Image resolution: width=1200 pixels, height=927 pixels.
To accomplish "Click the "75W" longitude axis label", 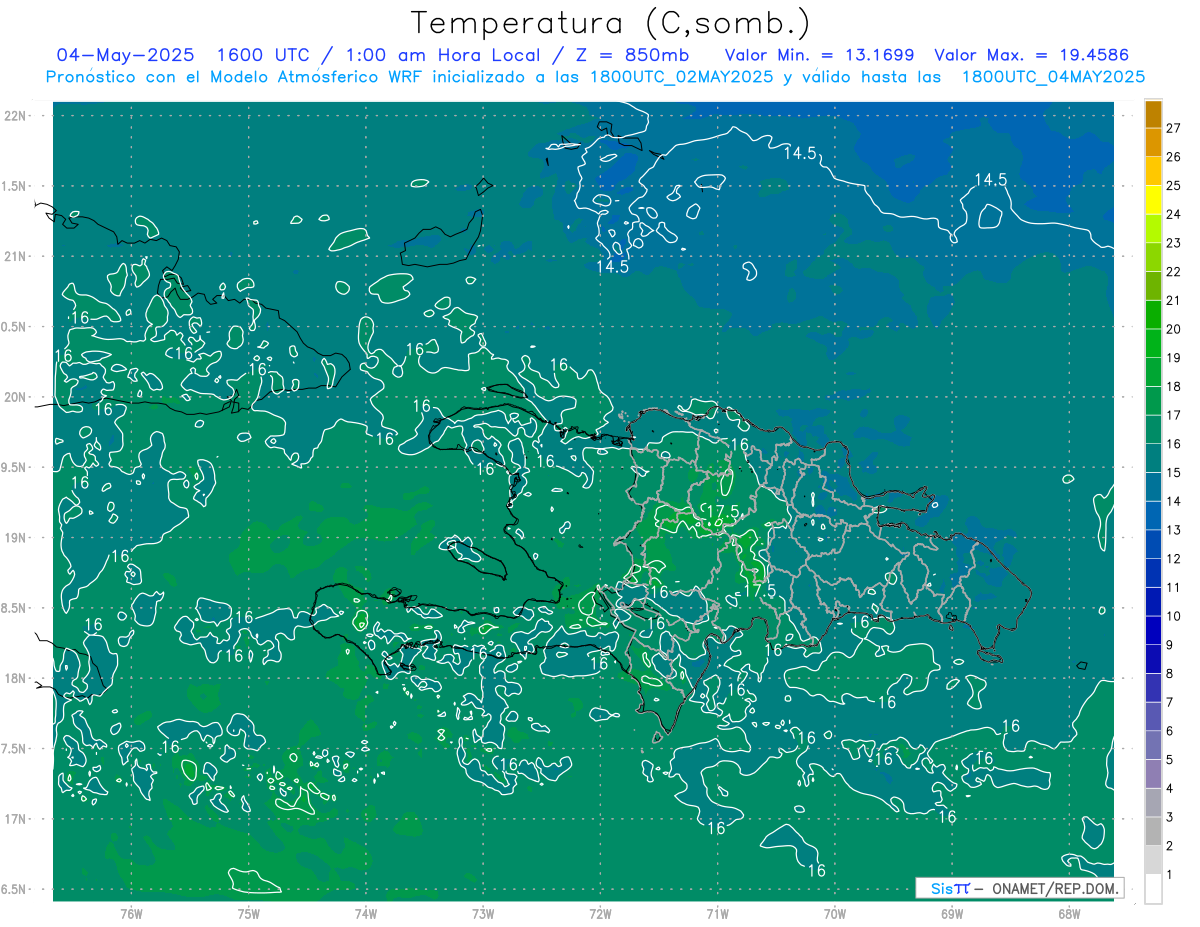I will [x=249, y=914].
